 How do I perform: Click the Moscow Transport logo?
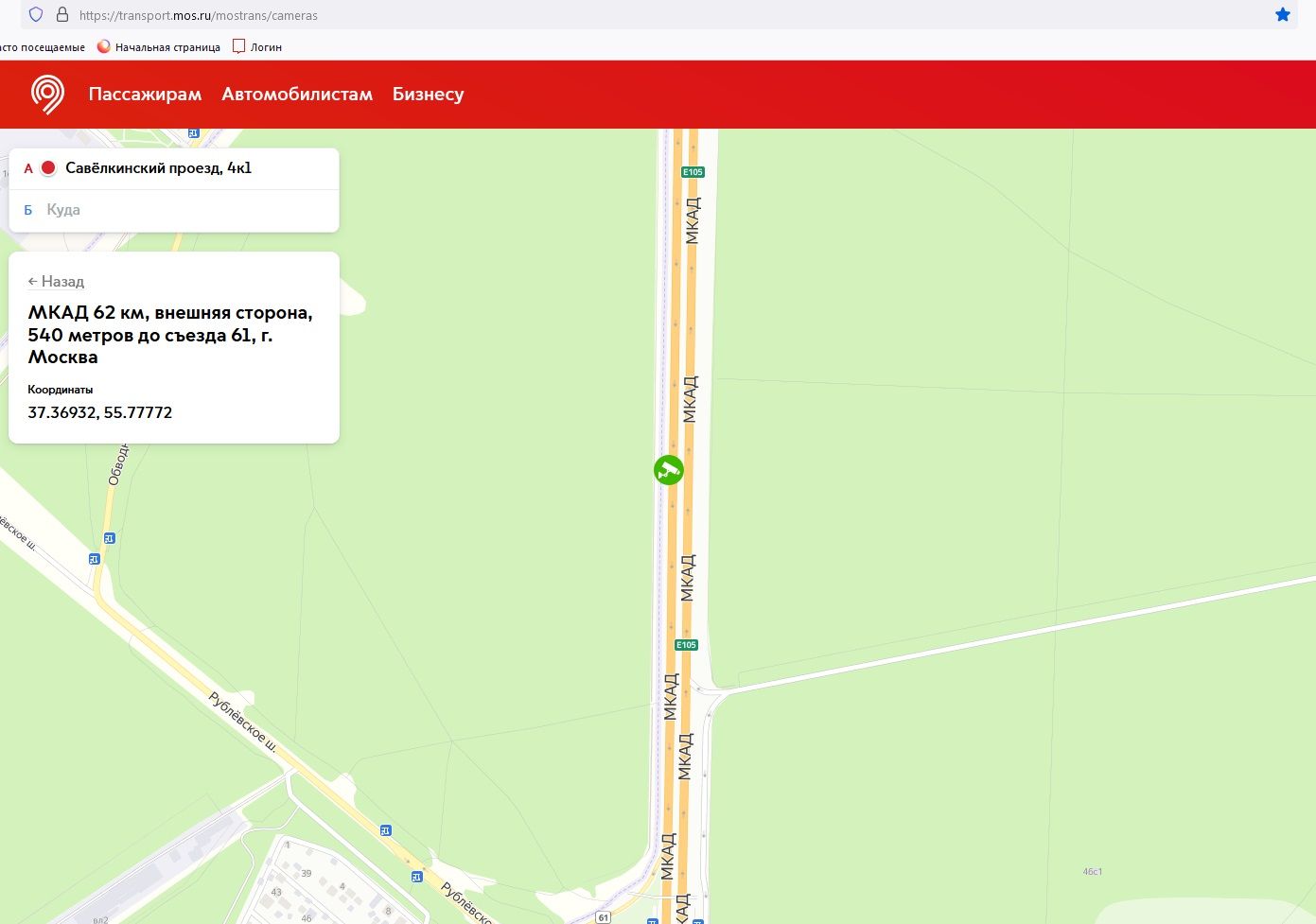[47, 95]
